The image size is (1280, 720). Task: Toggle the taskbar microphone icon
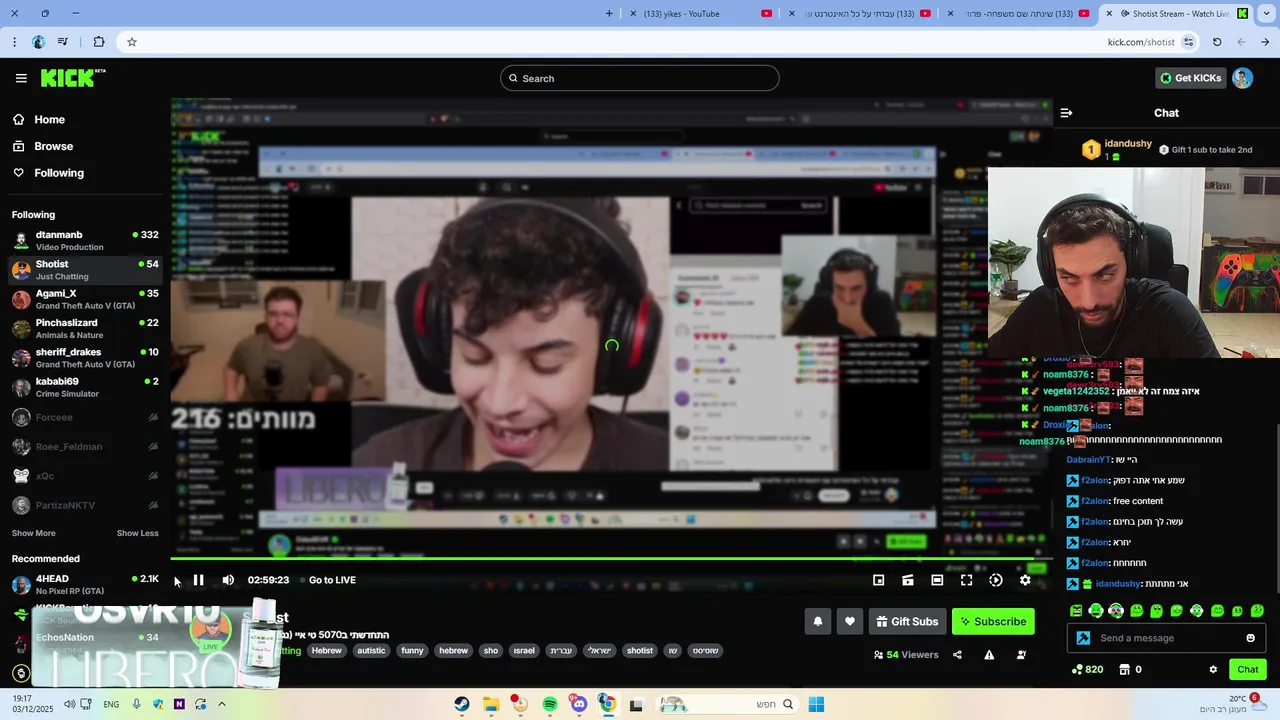tap(136, 704)
